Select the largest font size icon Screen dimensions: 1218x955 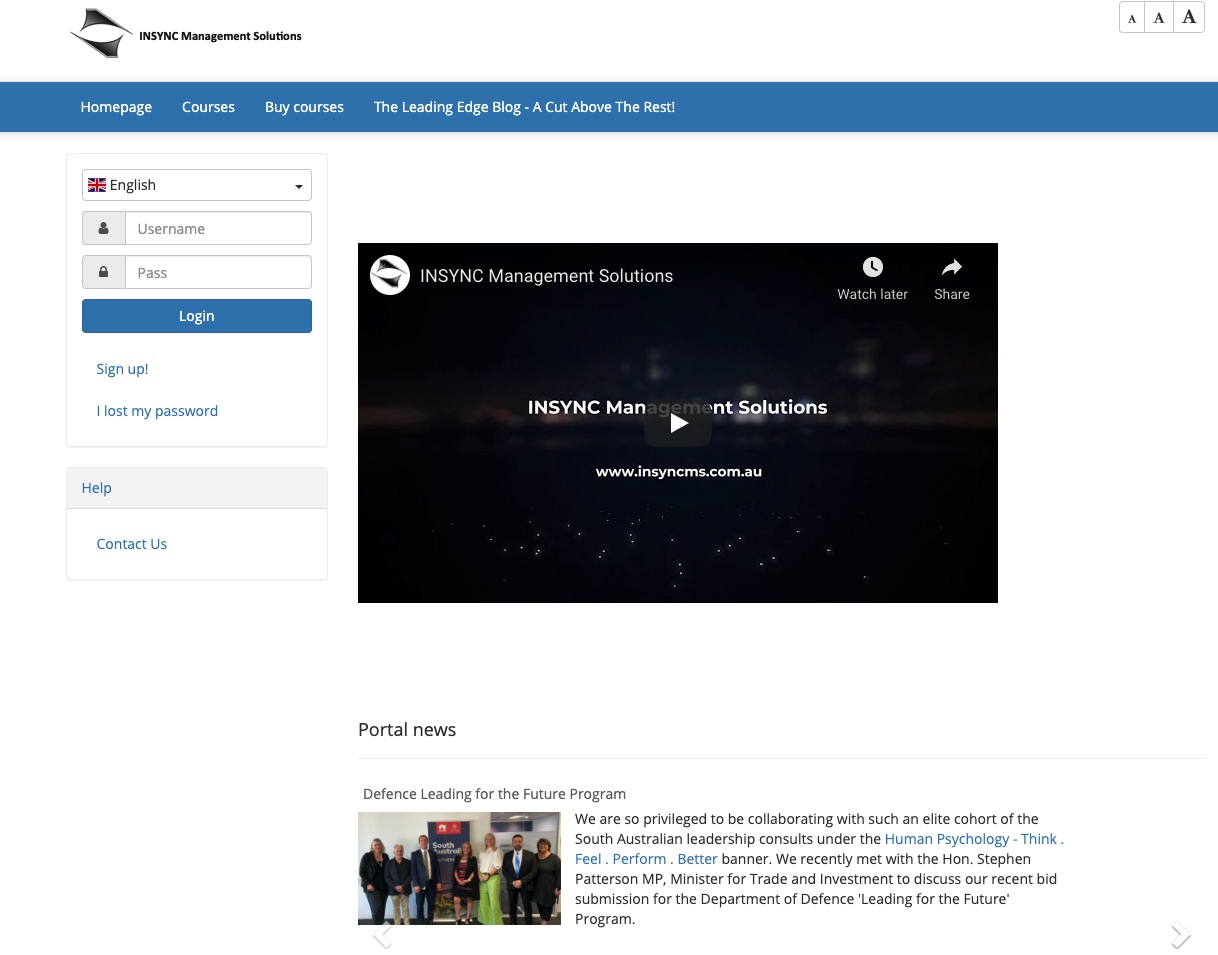pos(1189,17)
